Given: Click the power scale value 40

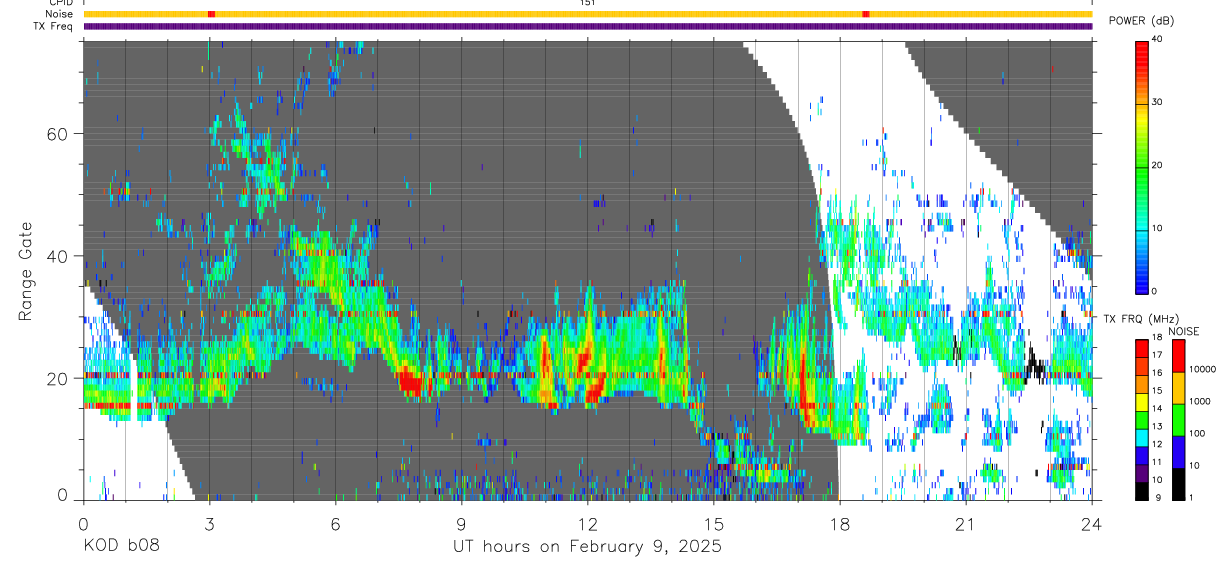Looking at the screenshot, I should (x=1157, y=40).
